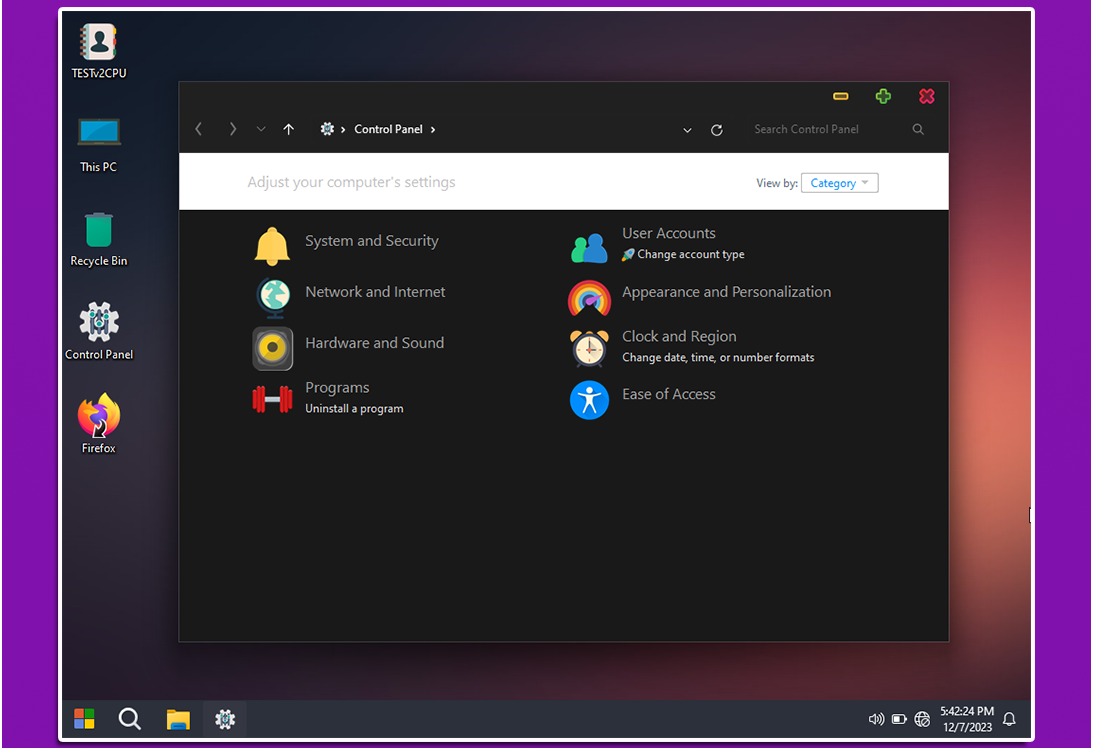Click the System and Security bell icon
Image resolution: width=1099 pixels, height=748 pixels.
pos(272,246)
